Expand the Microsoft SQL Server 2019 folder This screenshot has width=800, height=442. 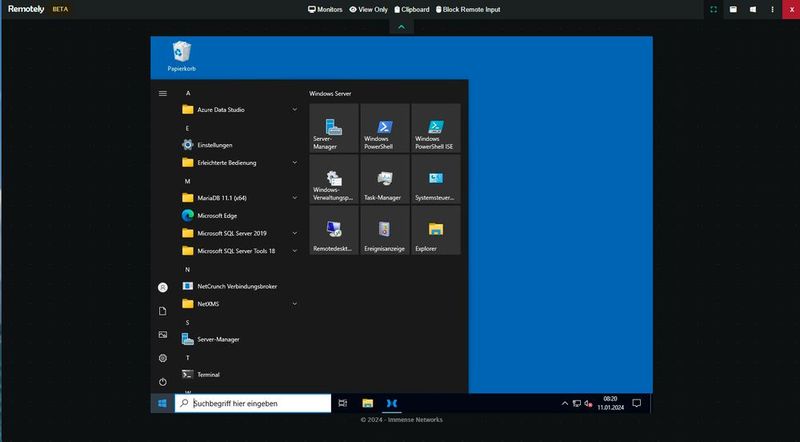click(240, 233)
